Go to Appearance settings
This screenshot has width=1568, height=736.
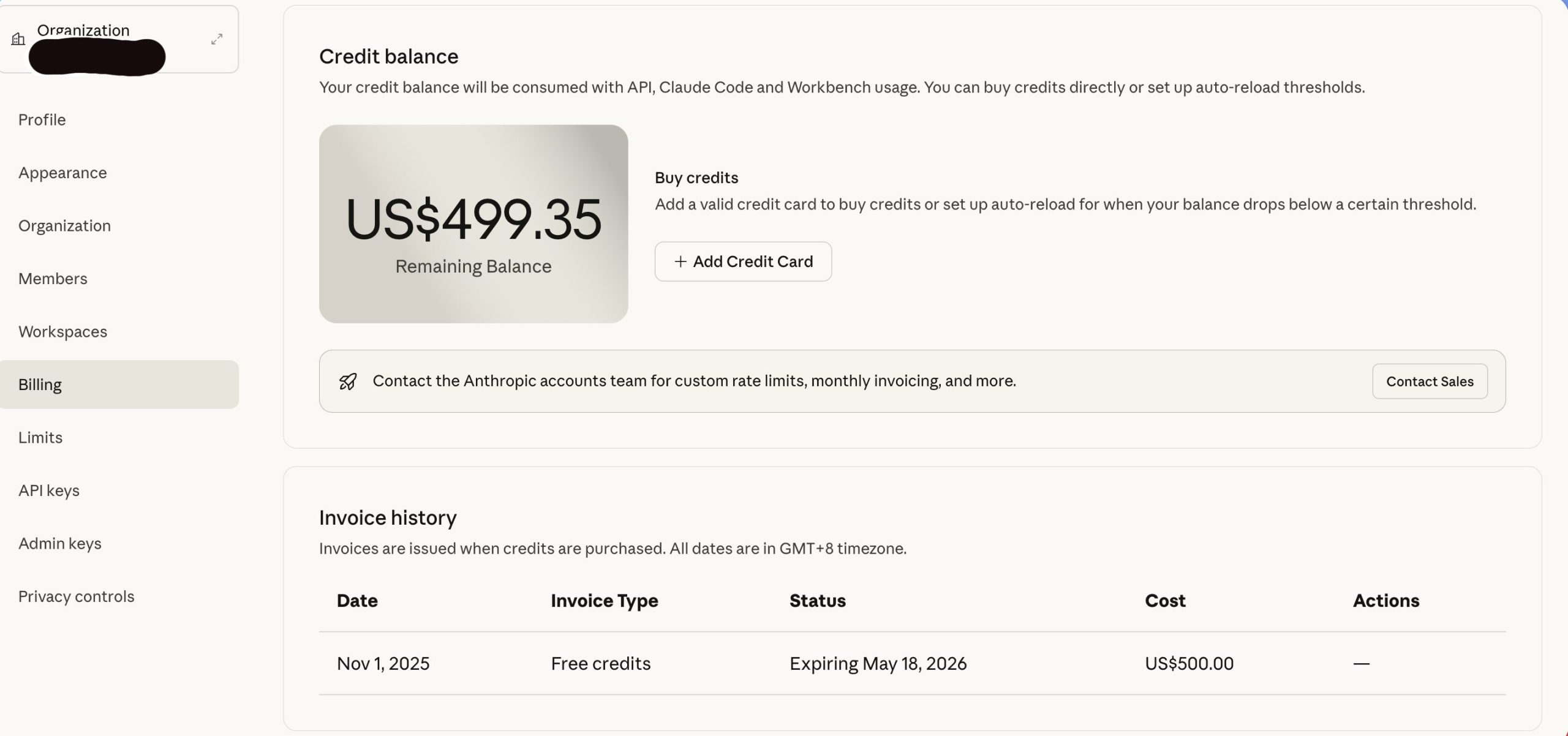pyautogui.click(x=62, y=173)
